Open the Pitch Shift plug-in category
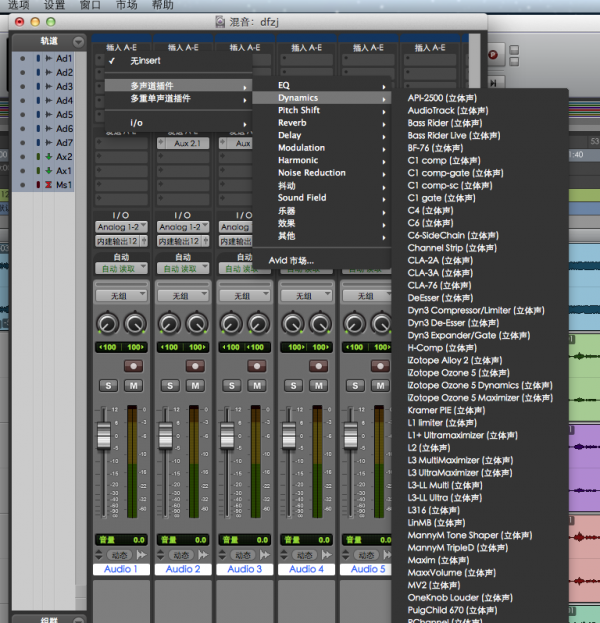 (x=322, y=110)
